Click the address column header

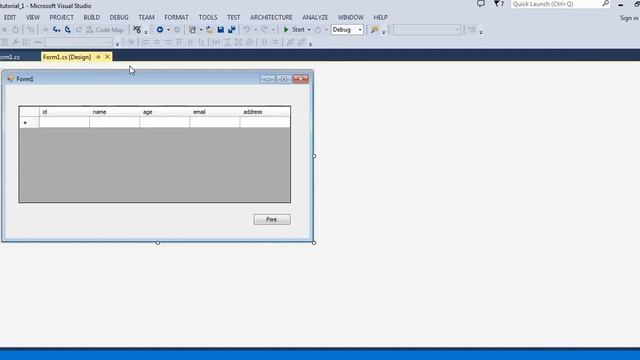265,112
